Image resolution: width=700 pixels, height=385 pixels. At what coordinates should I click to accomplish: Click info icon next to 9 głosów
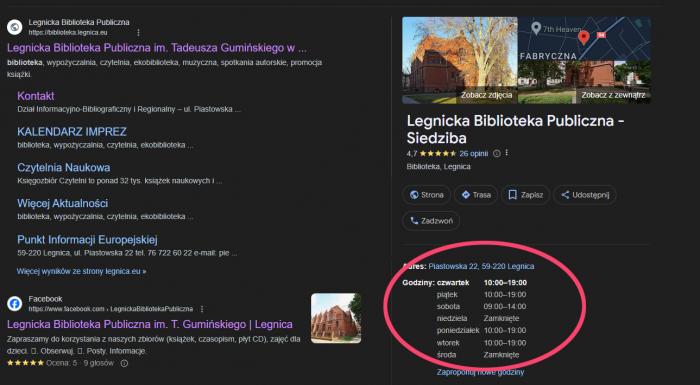pos(124,363)
